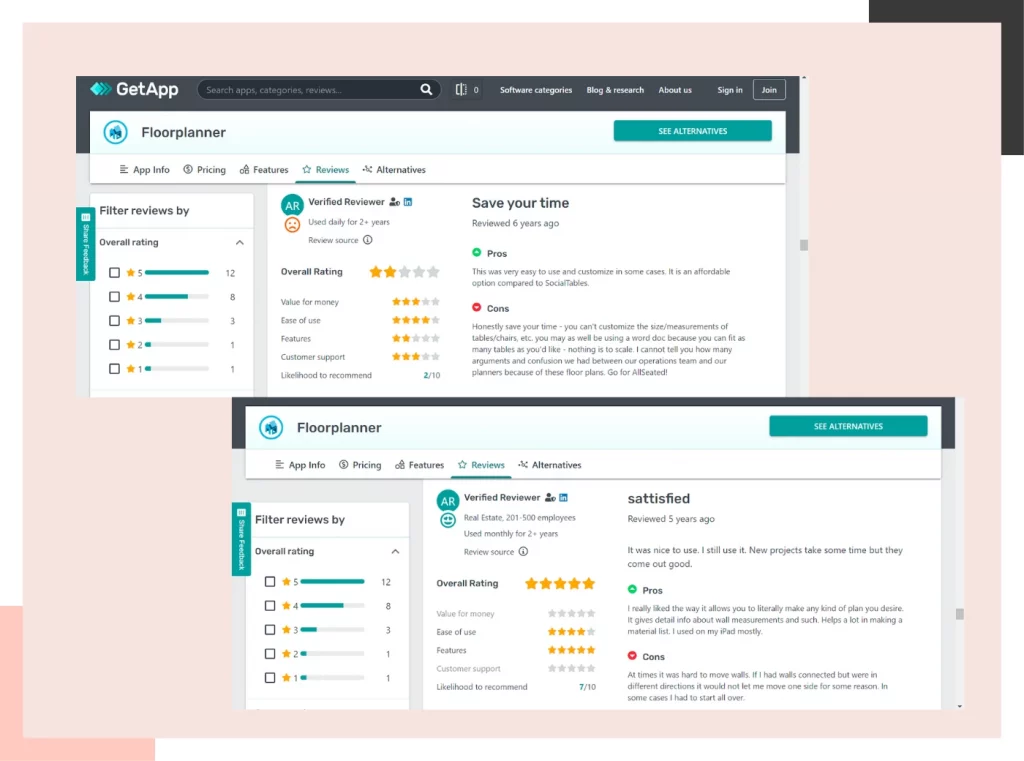Click the 'Save your time' review title
Viewport: 1024px width, 761px height.
tap(520, 203)
